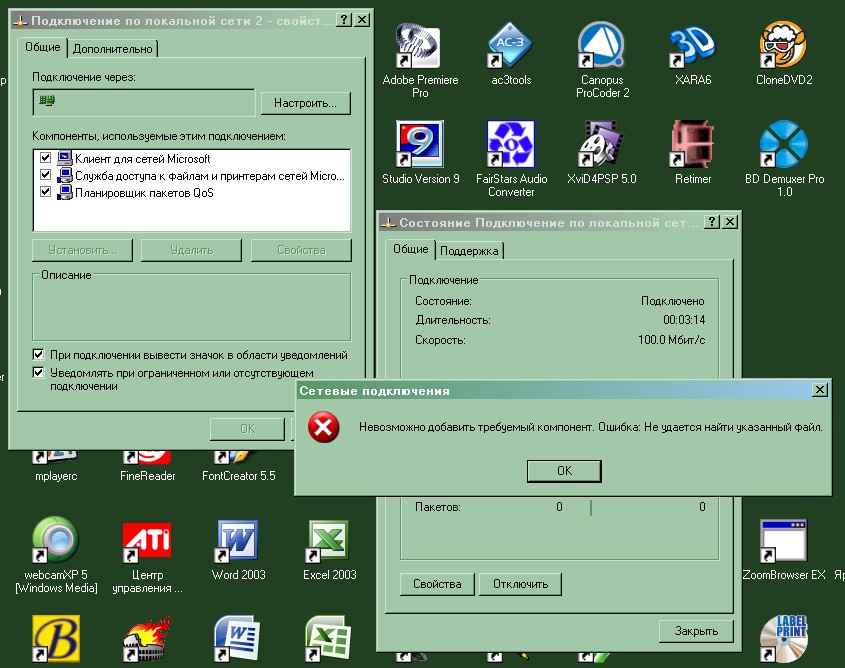Image resolution: width=845 pixels, height=668 pixels.
Task: Click the Настроить... button
Action: click(x=306, y=103)
